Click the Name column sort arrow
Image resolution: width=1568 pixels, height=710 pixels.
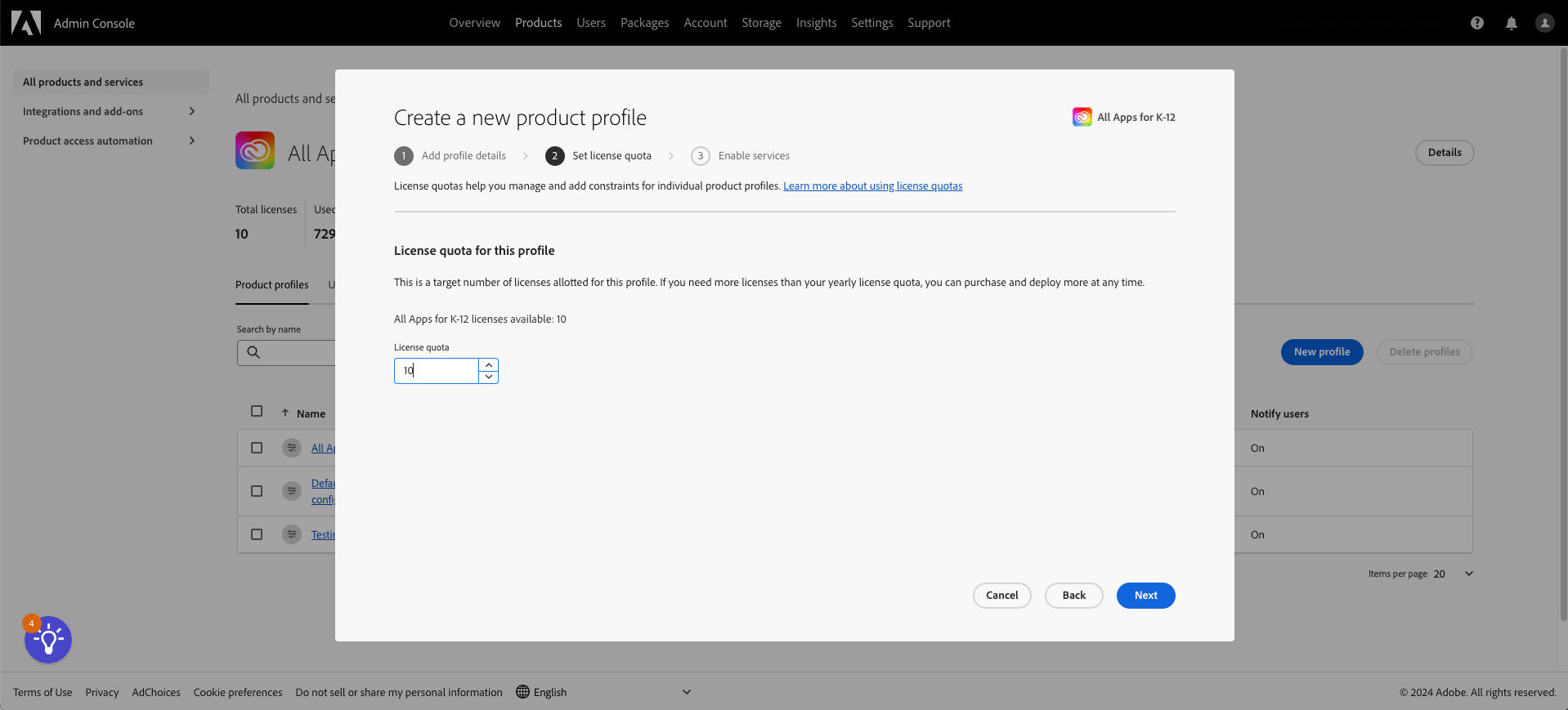[x=285, y=413]
